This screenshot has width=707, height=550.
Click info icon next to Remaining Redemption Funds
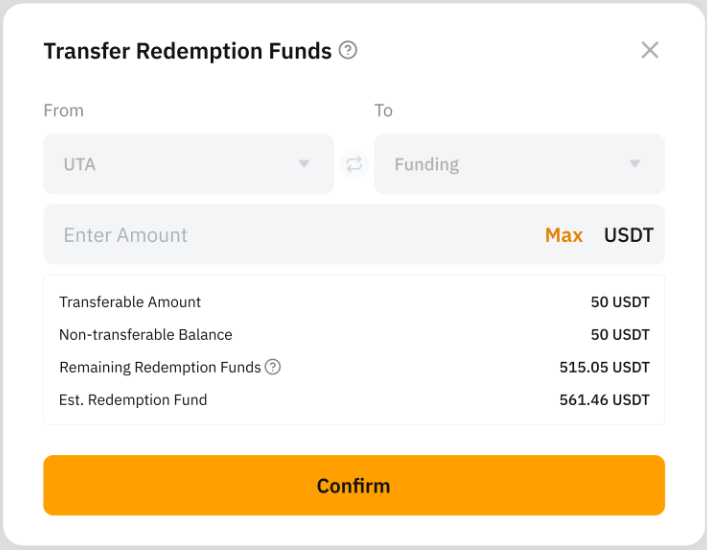point(273,367)
